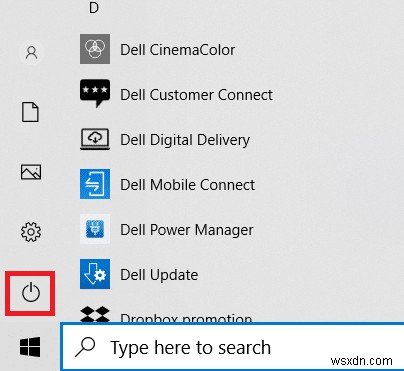Click the Dell Power Manager icon
This screenshot has height=371, width=404.
point(95,229)
